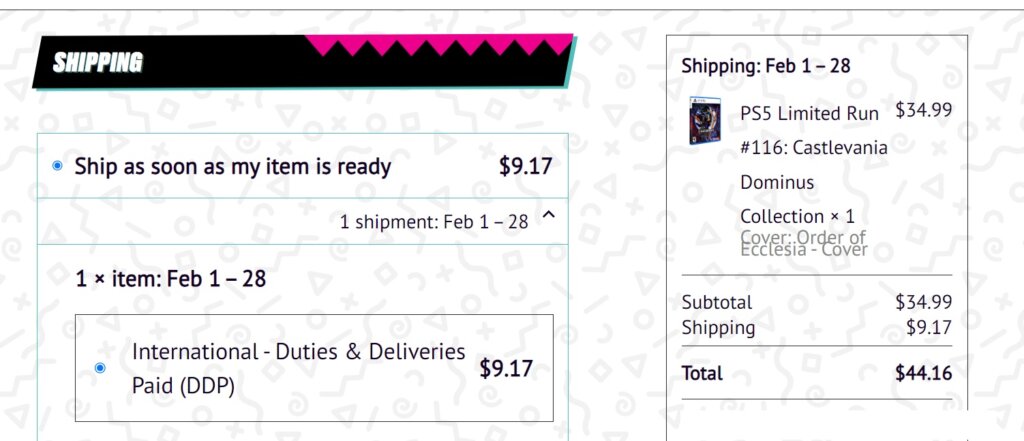Click the Castlevania game cover thumbnail
Viewport: 1024px width, 441px height.
[705, 121]
